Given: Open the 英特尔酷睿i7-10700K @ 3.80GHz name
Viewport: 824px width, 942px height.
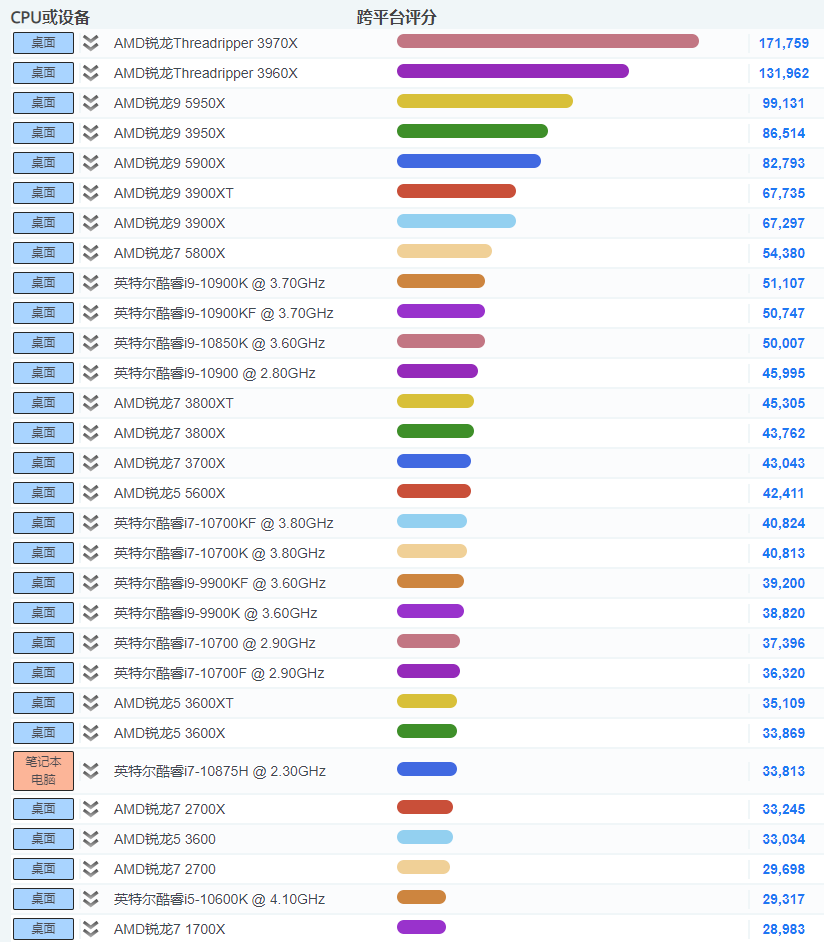Looking at the screenshot, I should pyautogui.click(x=219, y=553).
